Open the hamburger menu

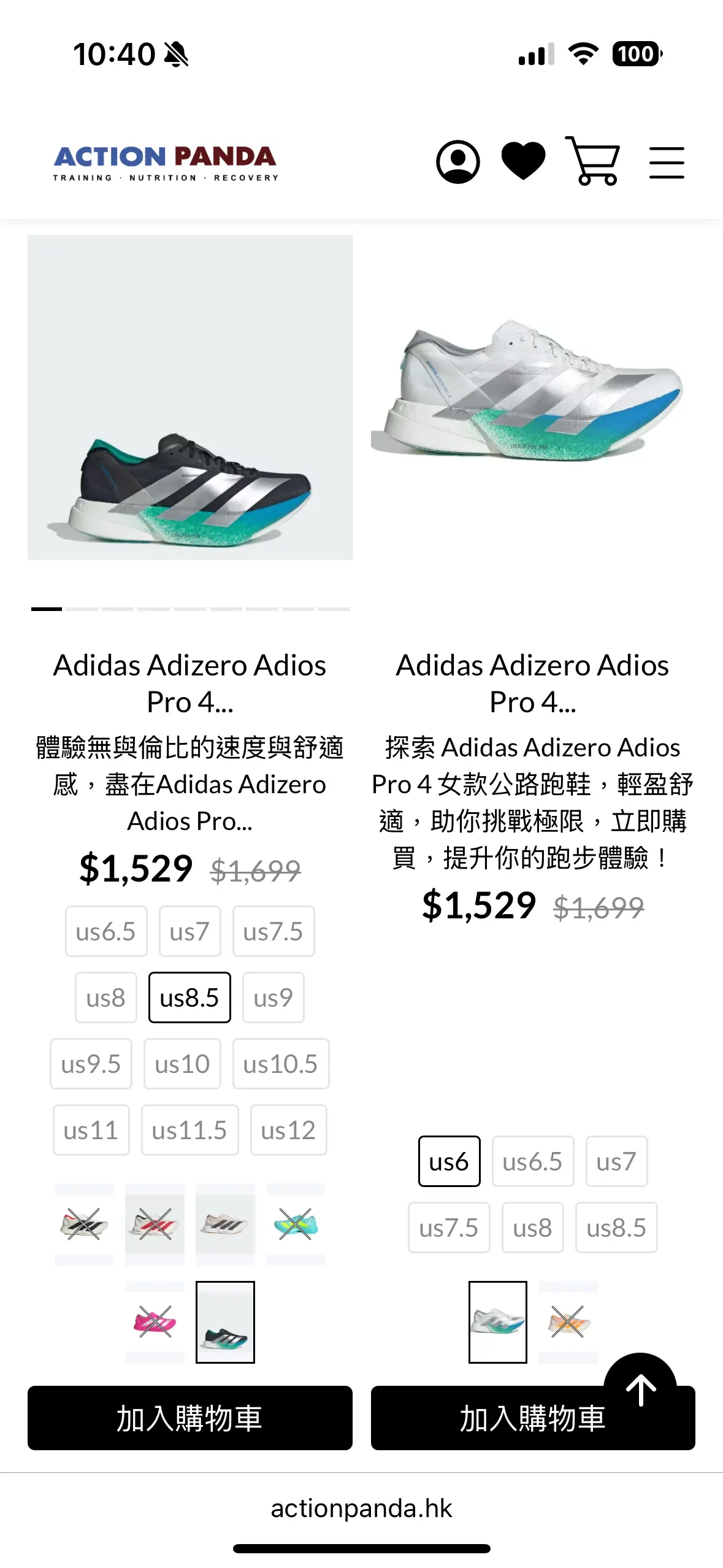tap(667, 163)
